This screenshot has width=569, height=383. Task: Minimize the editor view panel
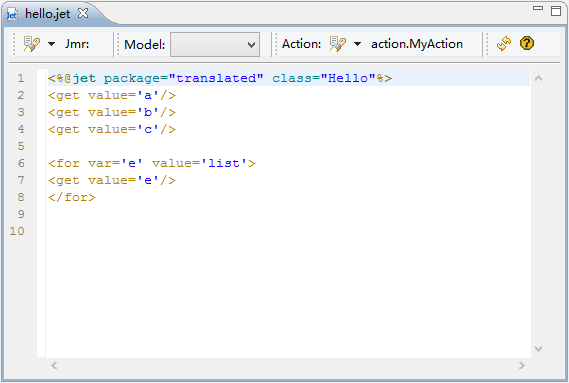pyautogui.click(x=538, y=8)
